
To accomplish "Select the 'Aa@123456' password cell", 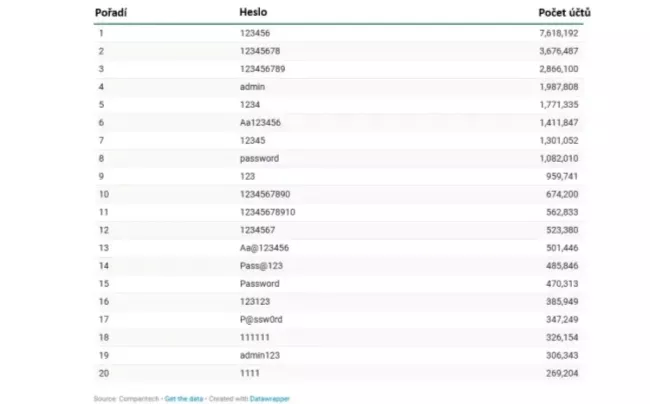I will tap(262, 247).
